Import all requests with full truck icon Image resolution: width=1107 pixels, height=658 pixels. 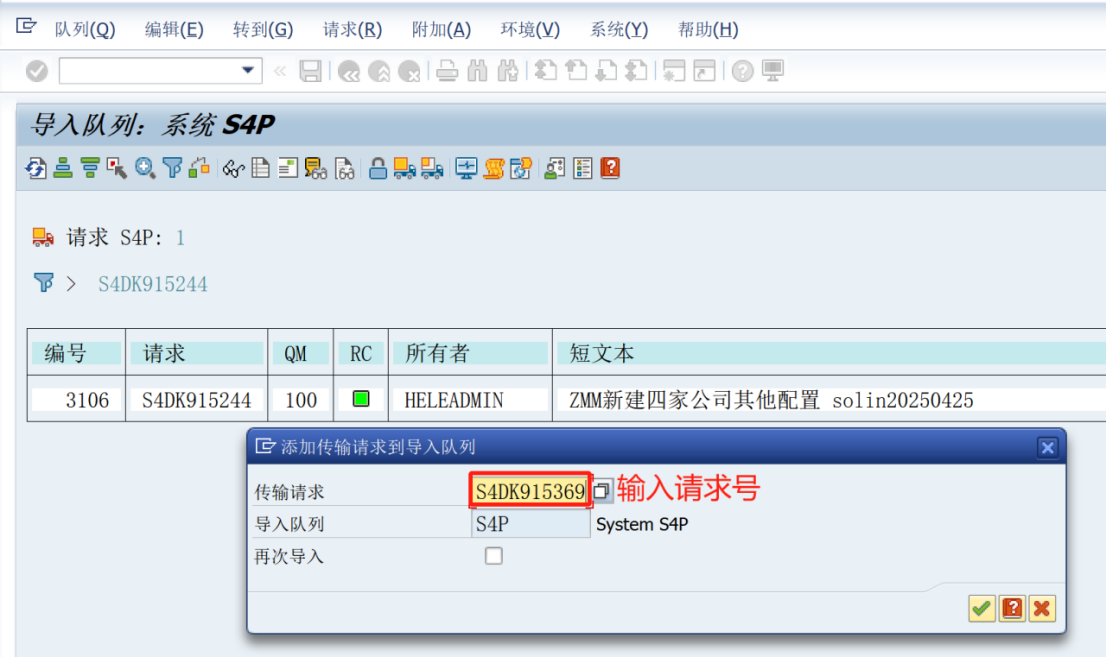(405, 168)
